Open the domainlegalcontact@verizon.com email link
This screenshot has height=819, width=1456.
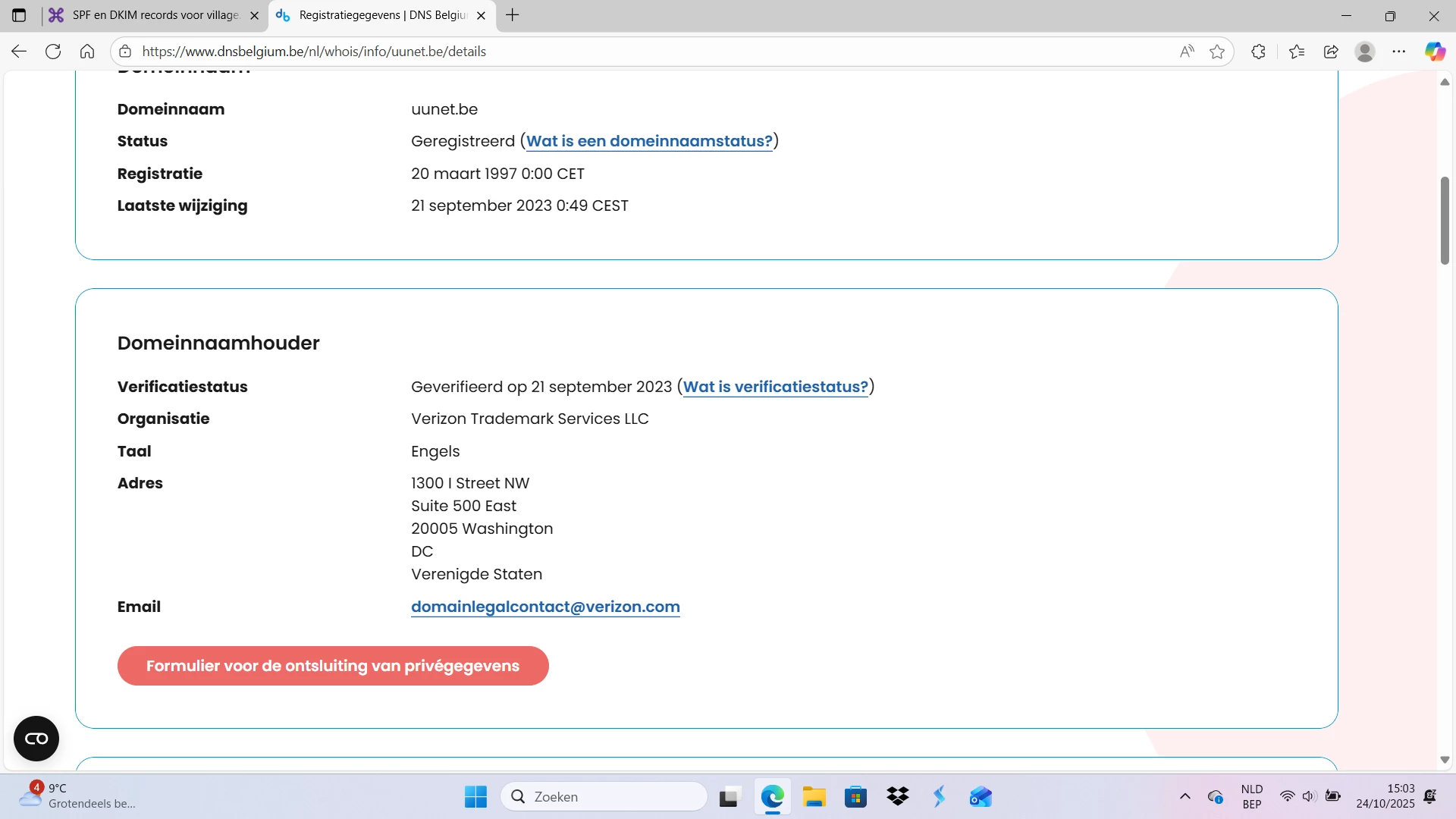point(545,607)
